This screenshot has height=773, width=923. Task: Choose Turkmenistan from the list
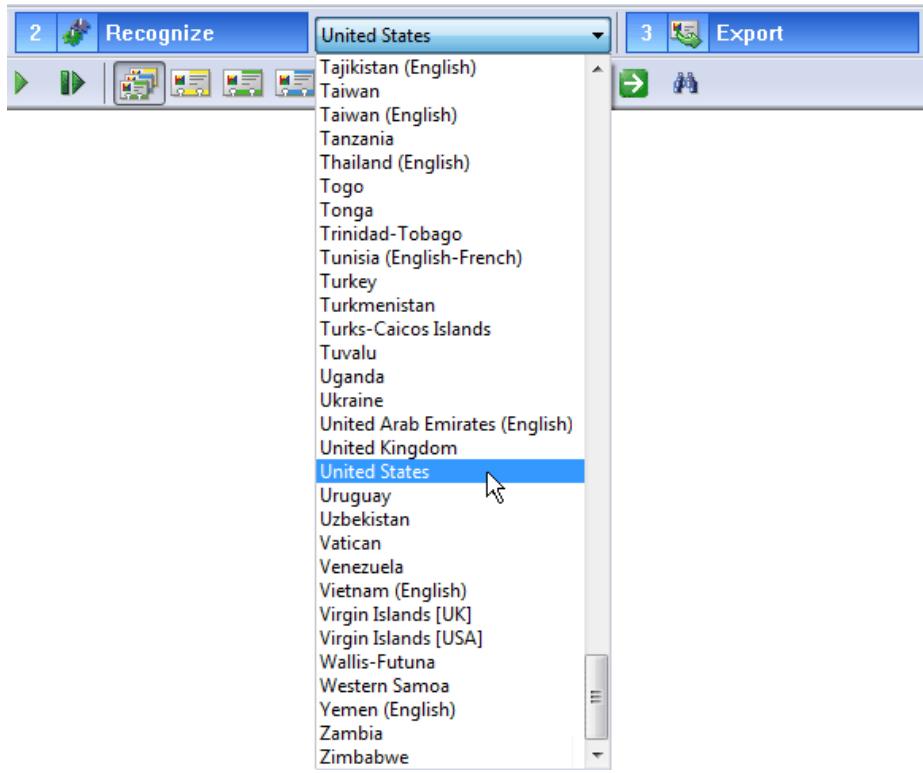[x=450, y=305]
